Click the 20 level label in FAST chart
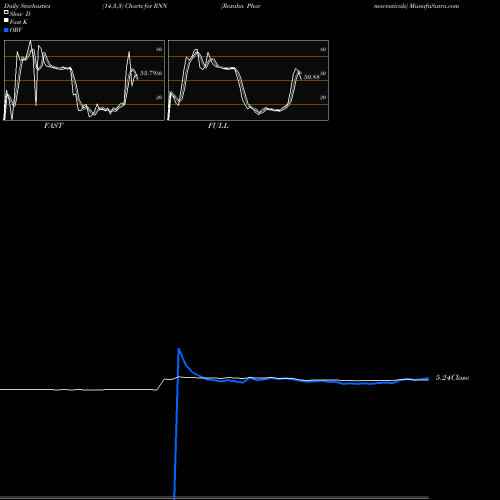This screenshot has width=500, height=500. point(159,97)
